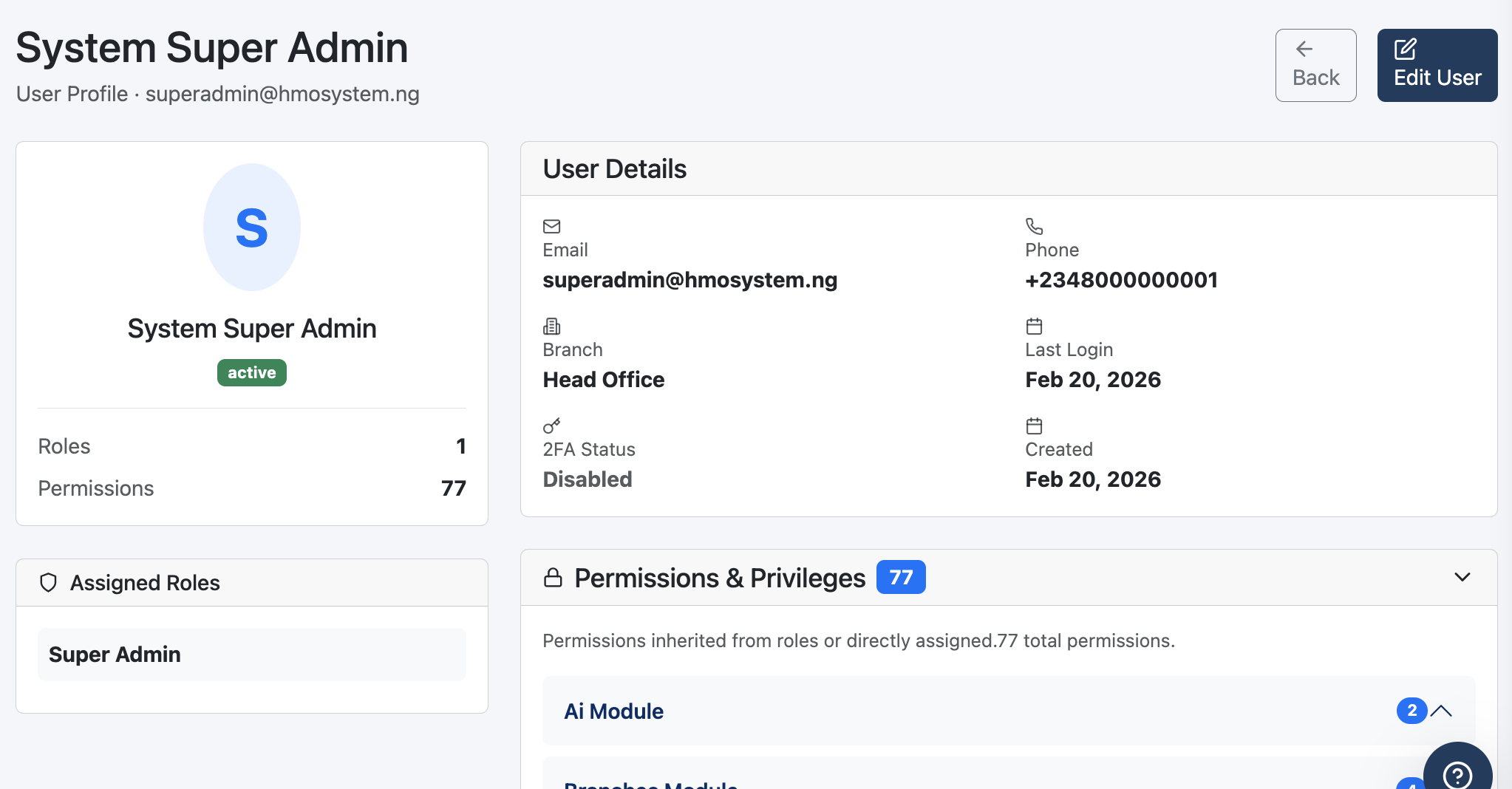This screenshot has width=1512, height=789.
Task: Click the profile card name System Super Admin
Action: (252, 329)
